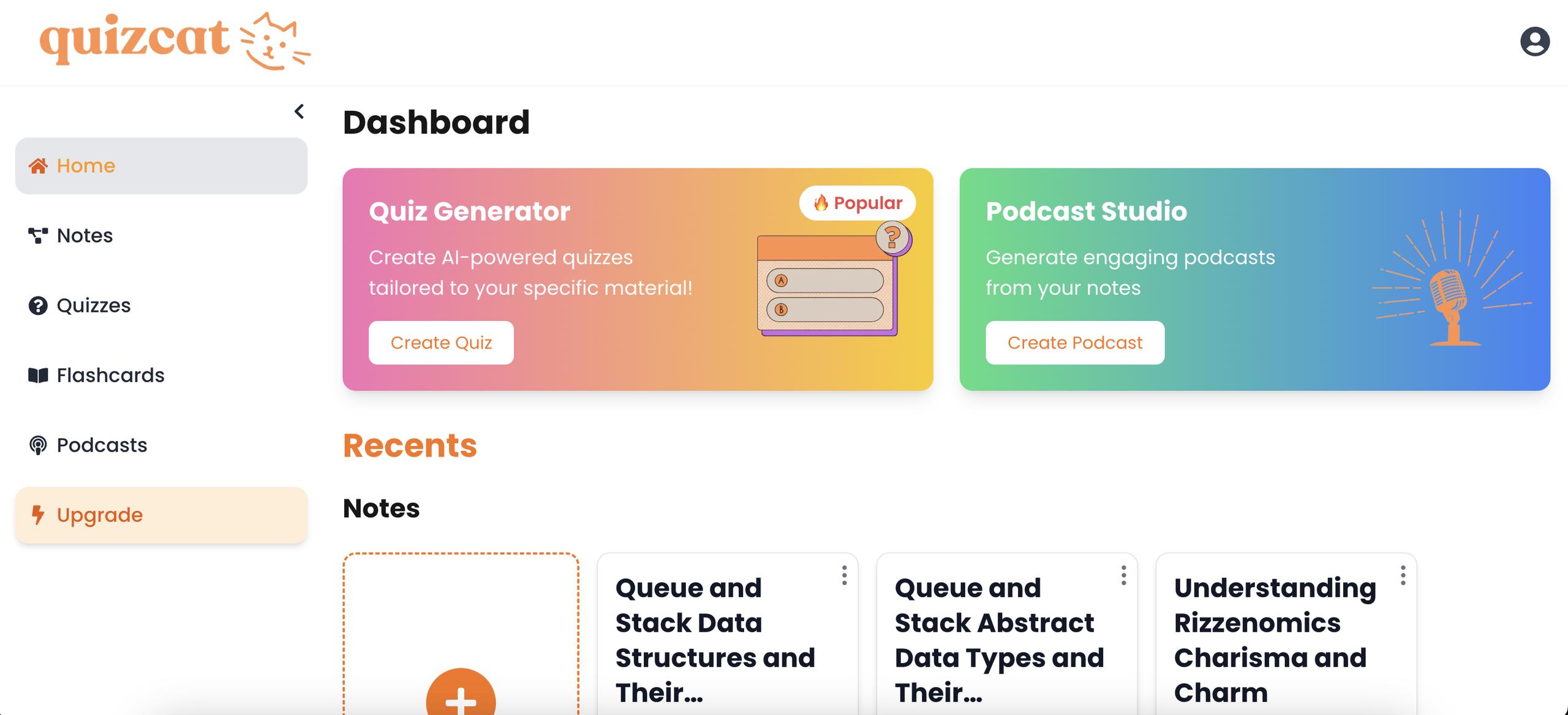Open options for Queue and Stack Abstract Data Types note
Image resolution: width=1568 pixels, height=715 pixels.
pos(1123,575)
